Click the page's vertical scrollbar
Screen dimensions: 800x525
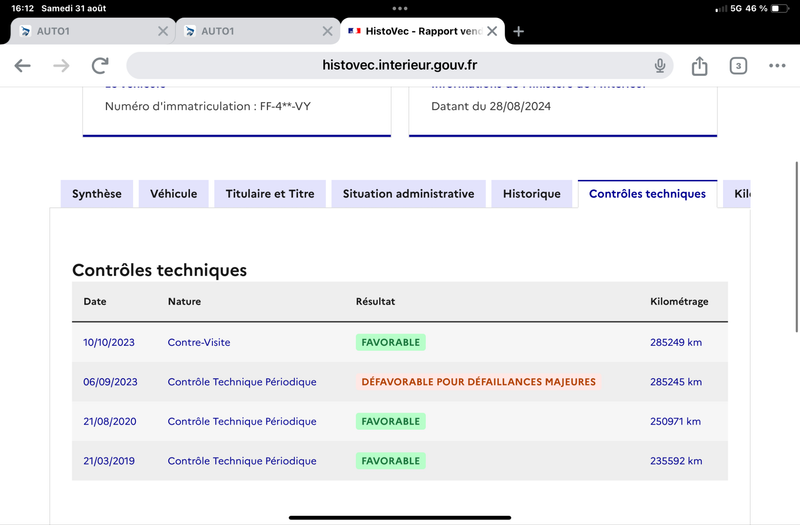tap(796, 247)
